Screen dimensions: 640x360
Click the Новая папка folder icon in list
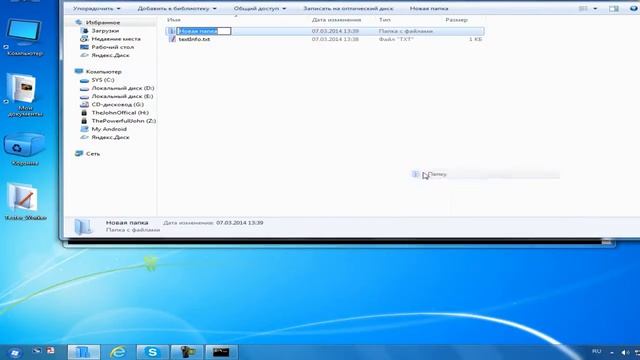[x=171, y=31]
